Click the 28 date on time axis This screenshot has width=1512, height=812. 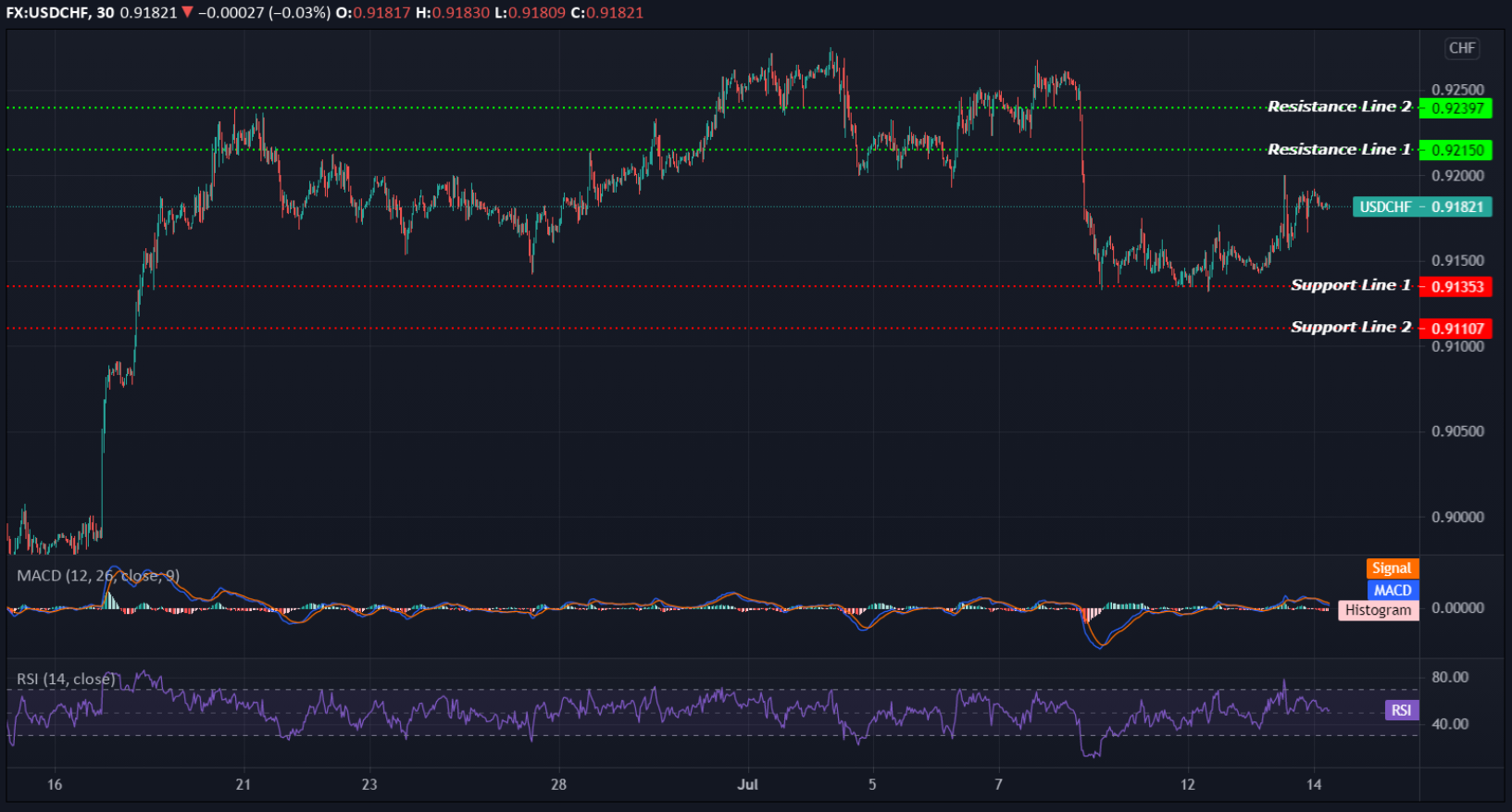click(x=558, y=785)
